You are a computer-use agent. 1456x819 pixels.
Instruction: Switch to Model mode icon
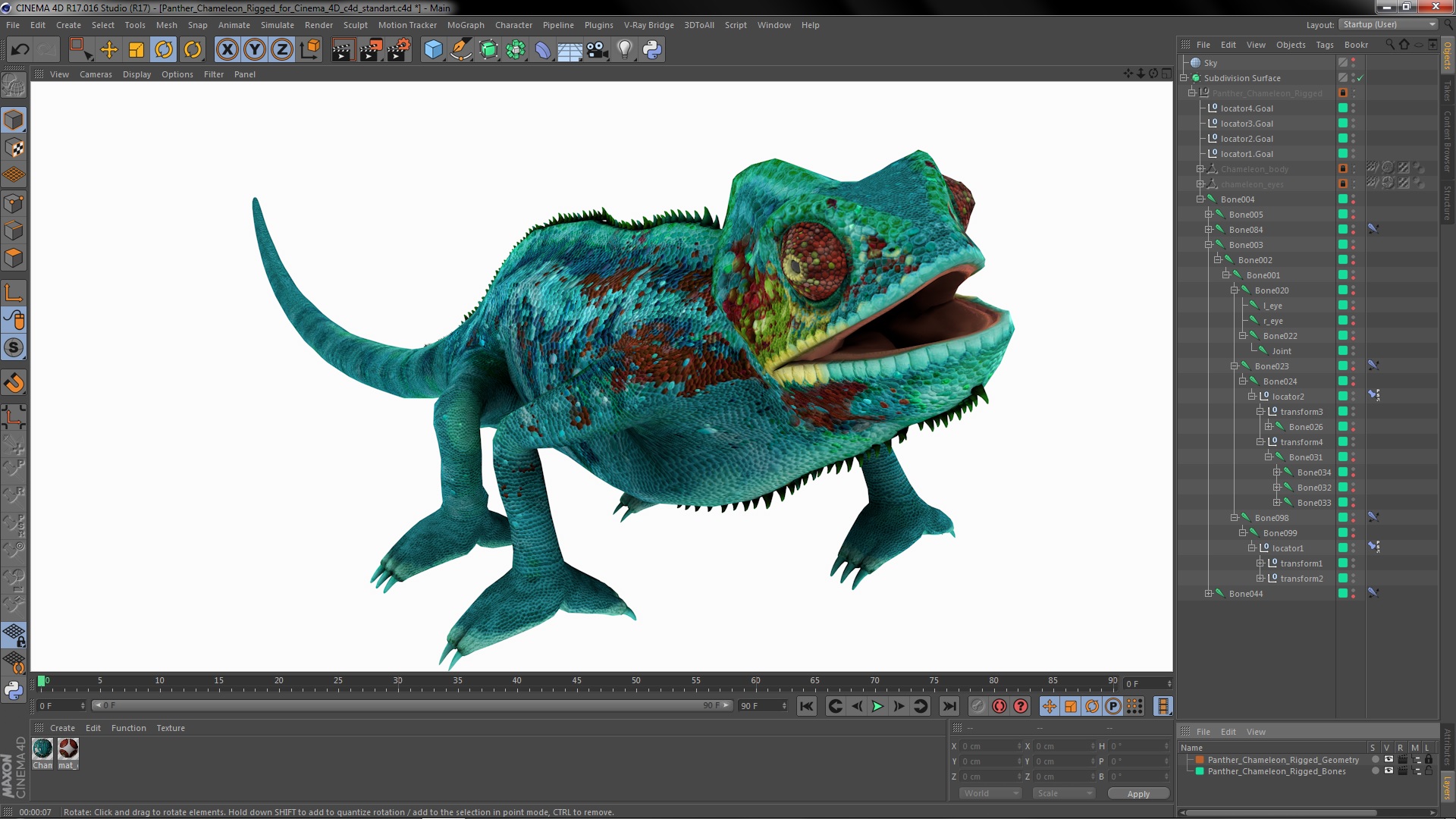pos(14,120)
